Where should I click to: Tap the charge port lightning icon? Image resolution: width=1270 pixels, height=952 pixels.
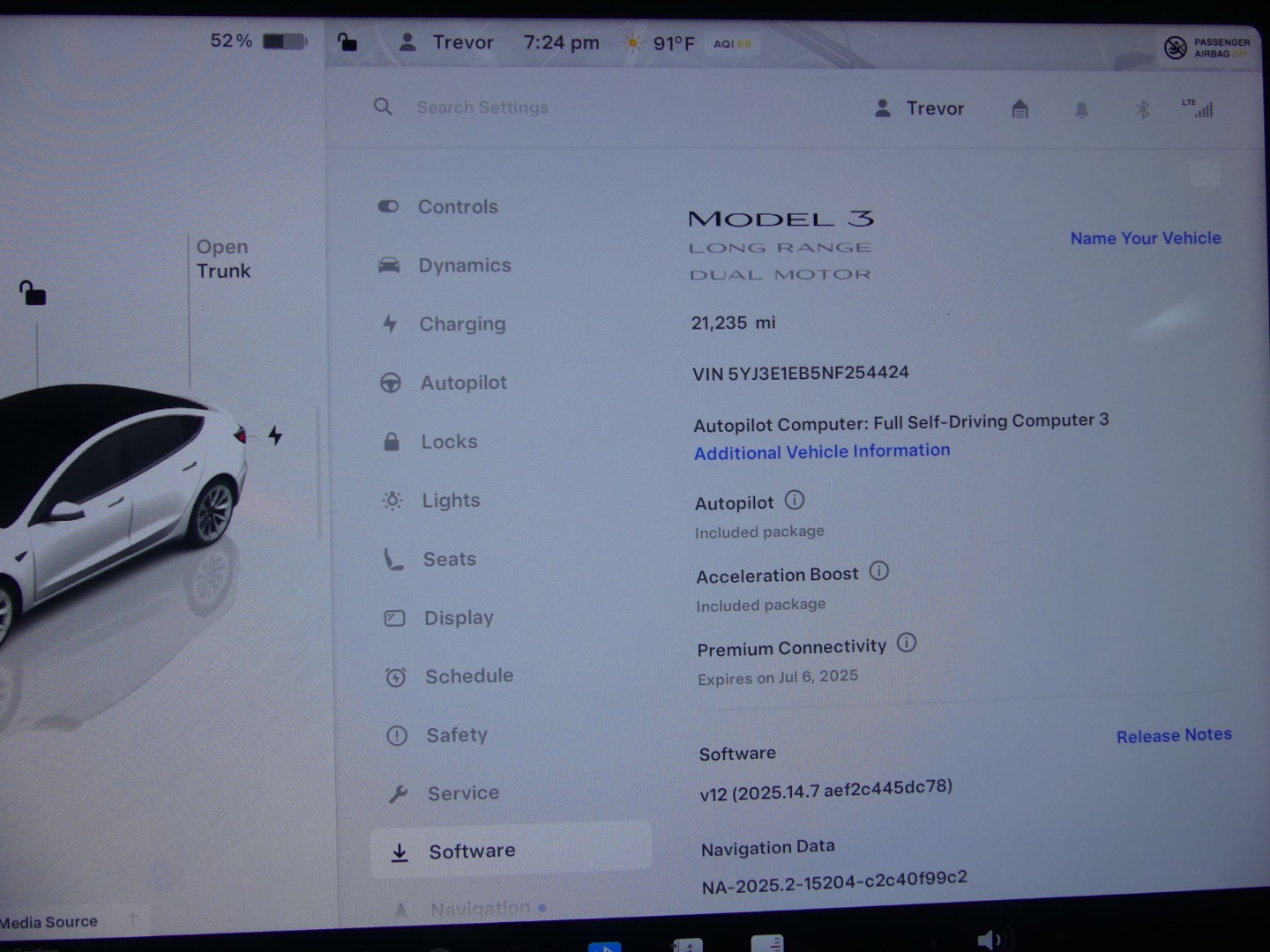pyautogui.click(x=275, y=435)
